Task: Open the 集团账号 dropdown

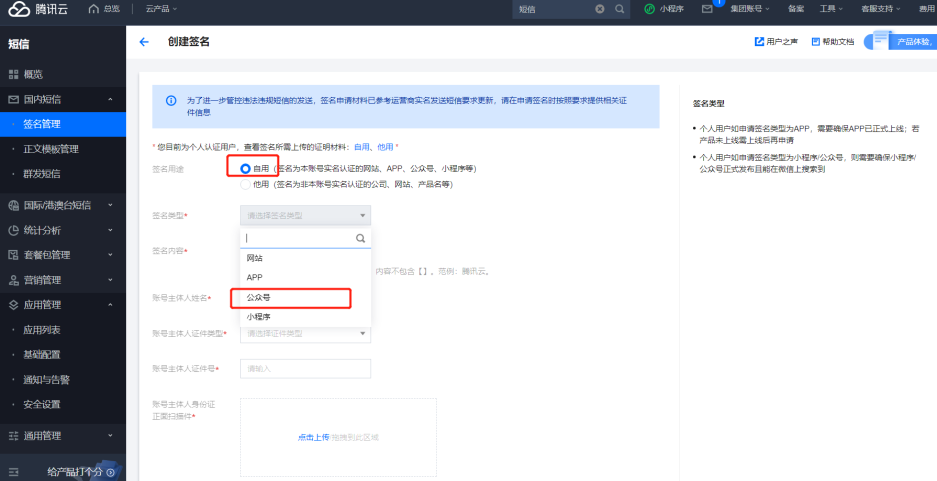Action: click(x=749, y=9)
